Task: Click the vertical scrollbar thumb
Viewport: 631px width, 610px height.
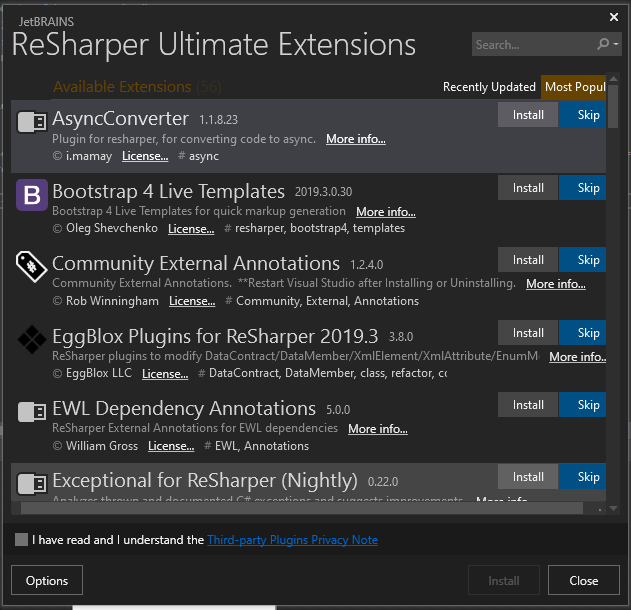Action: click(613, 107)
